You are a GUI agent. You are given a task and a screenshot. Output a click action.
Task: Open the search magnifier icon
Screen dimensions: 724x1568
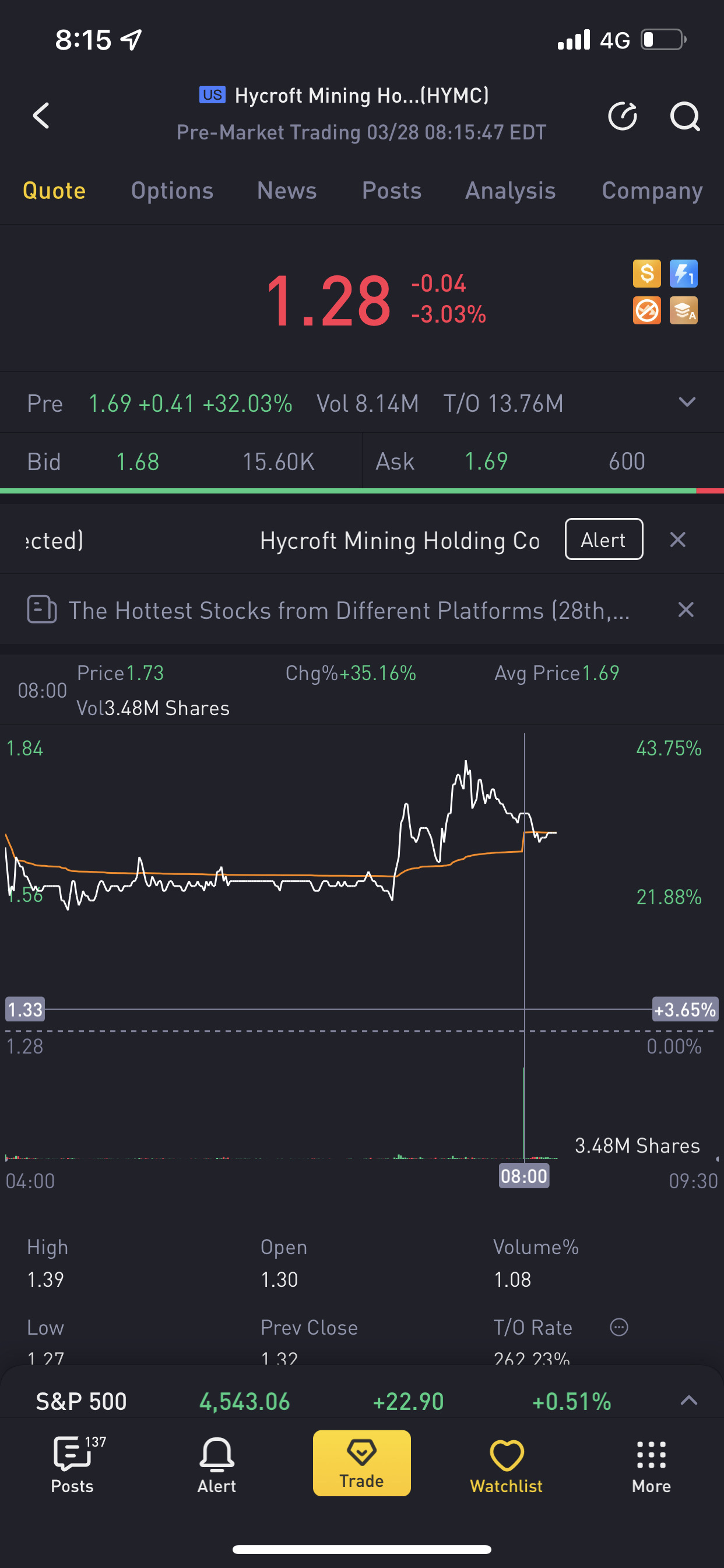pos(684,116)
